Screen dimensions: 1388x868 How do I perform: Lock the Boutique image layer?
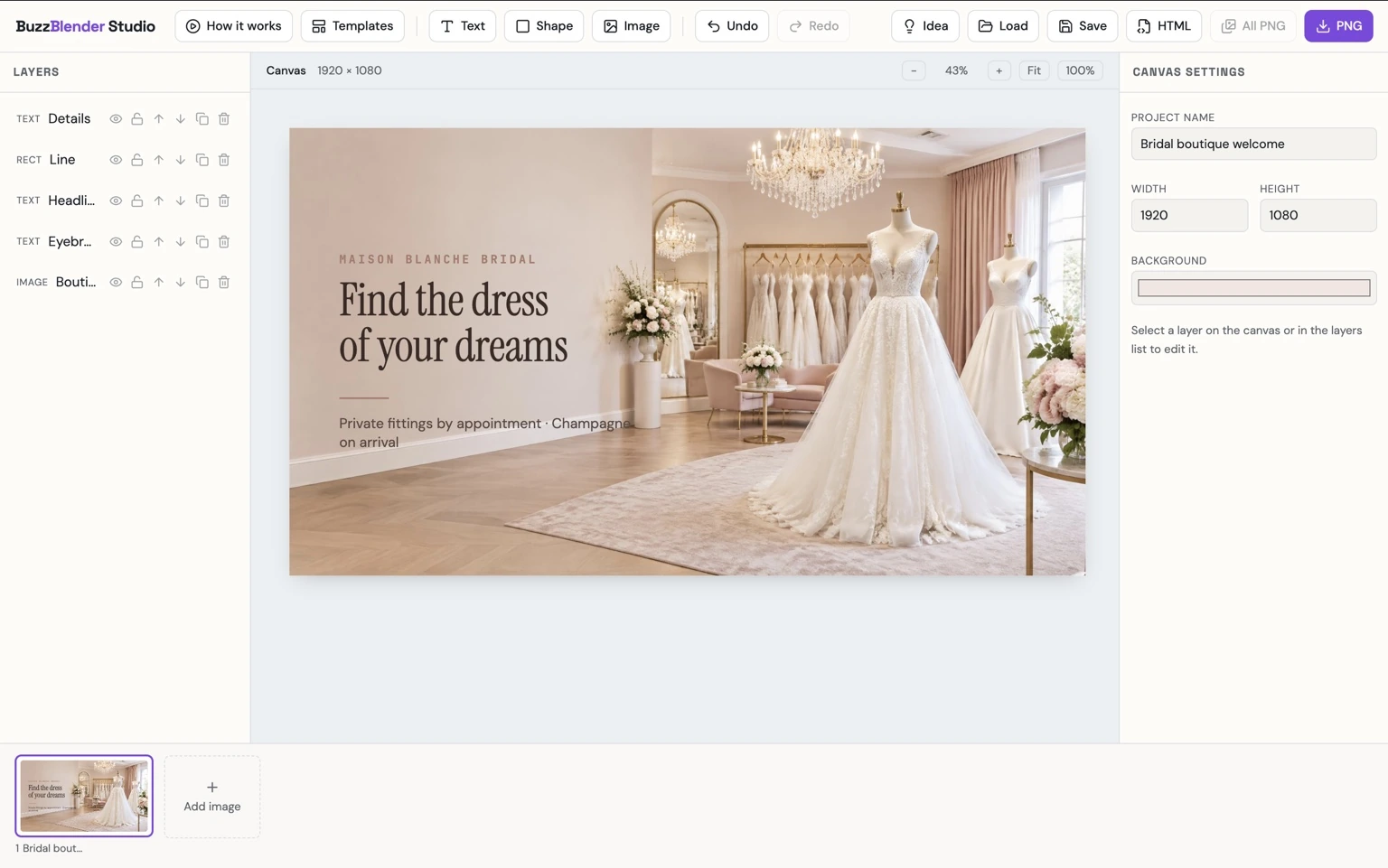(x=137, y=283)
